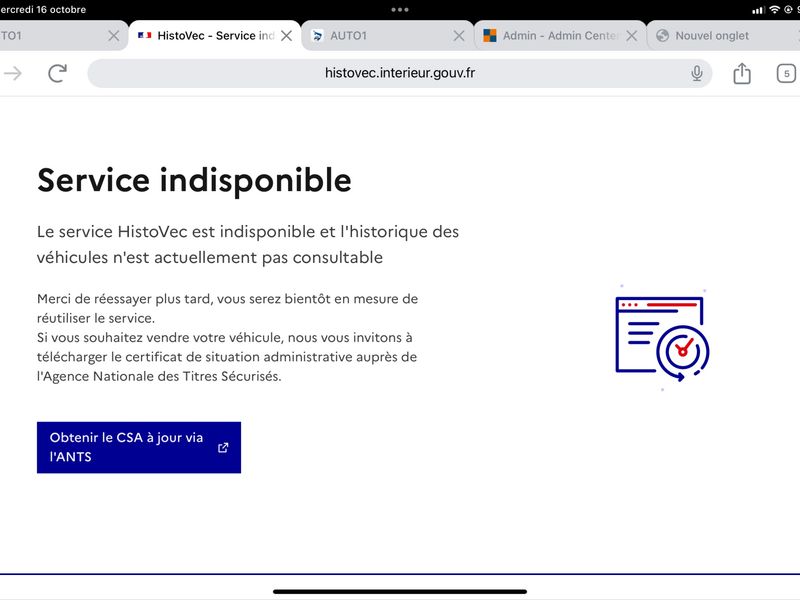The image size is (800, 600).
Task: Click the globe icon on Nouvel onglet tab
Action: coord(662,36)
